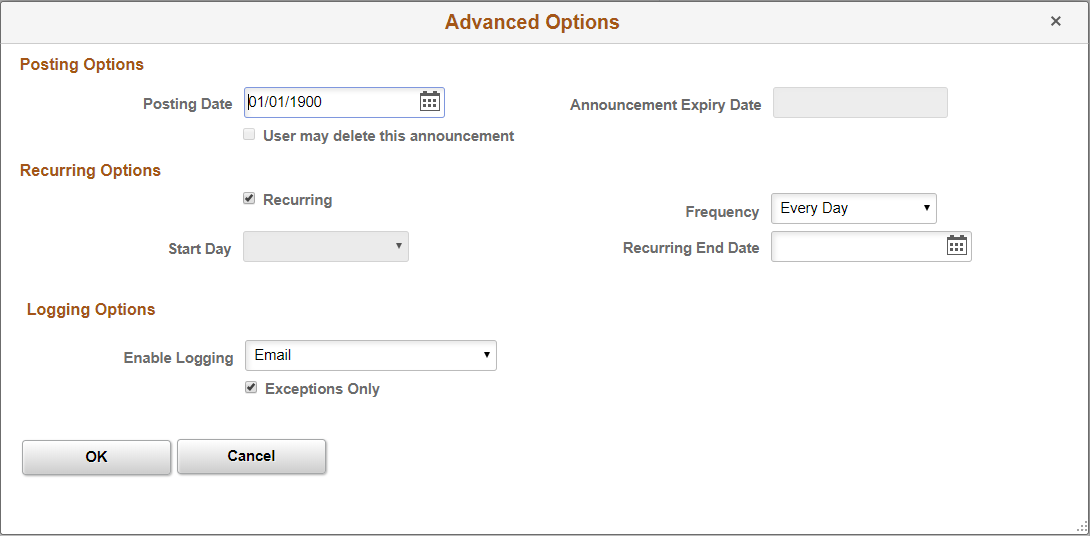Click the Cancel button
1090x536 pixels.
point(252,456)
